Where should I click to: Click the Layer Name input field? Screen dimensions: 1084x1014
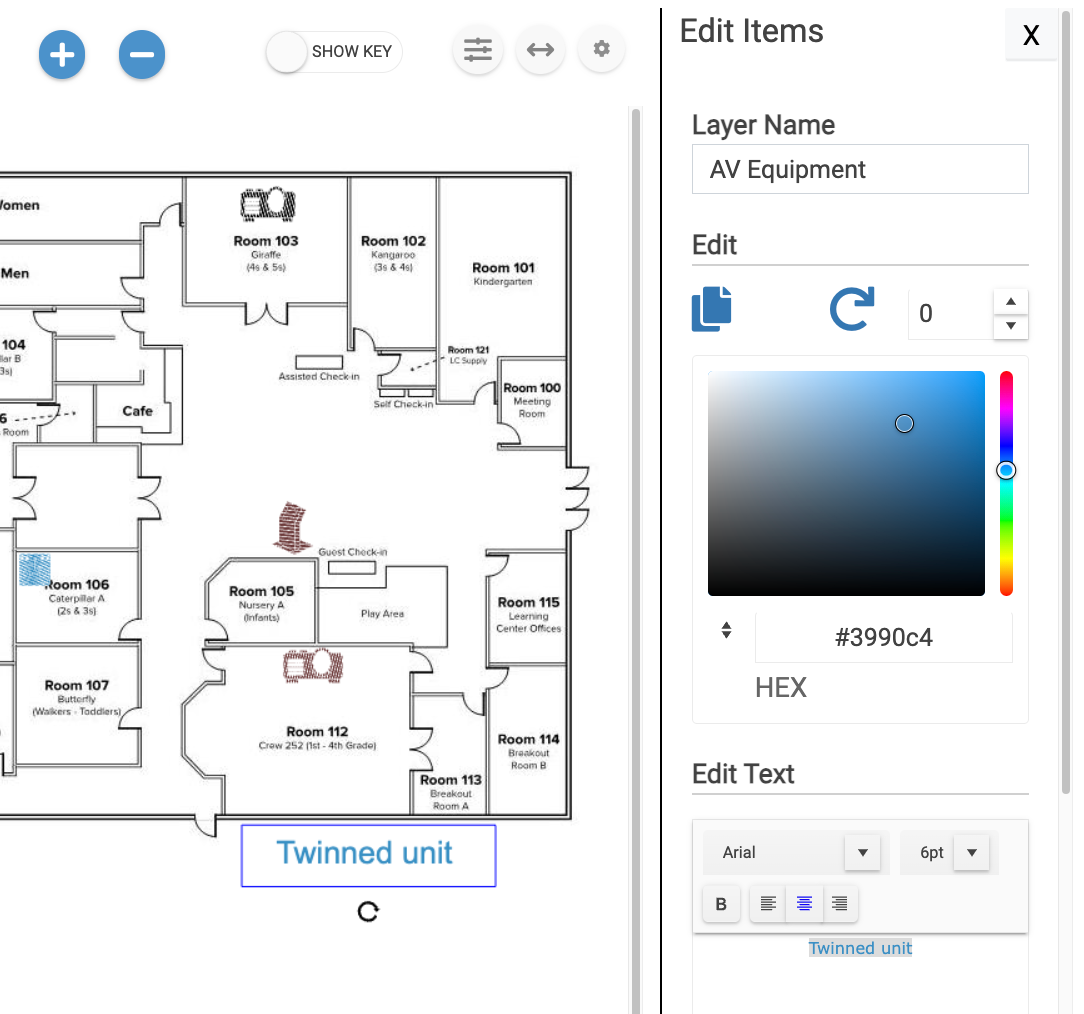860,169
